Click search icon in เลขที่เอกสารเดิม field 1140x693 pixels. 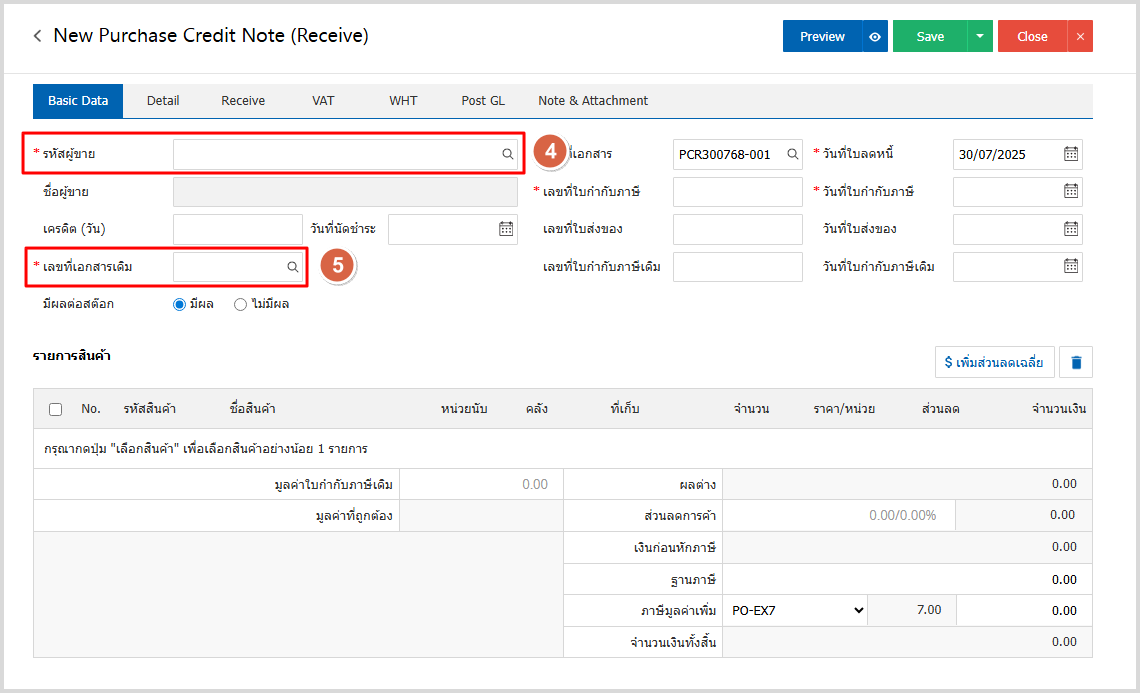(x=293, y=267)
